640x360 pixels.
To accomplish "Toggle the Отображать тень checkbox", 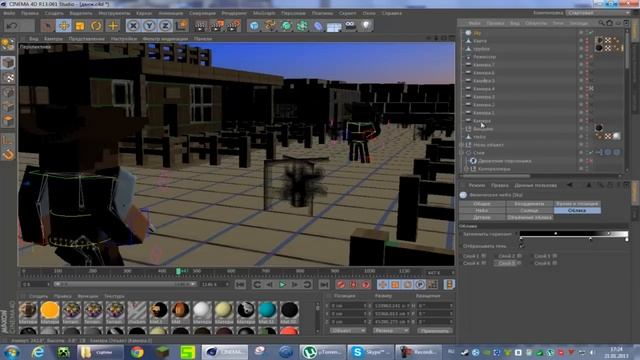I will (x=521, y=246).
